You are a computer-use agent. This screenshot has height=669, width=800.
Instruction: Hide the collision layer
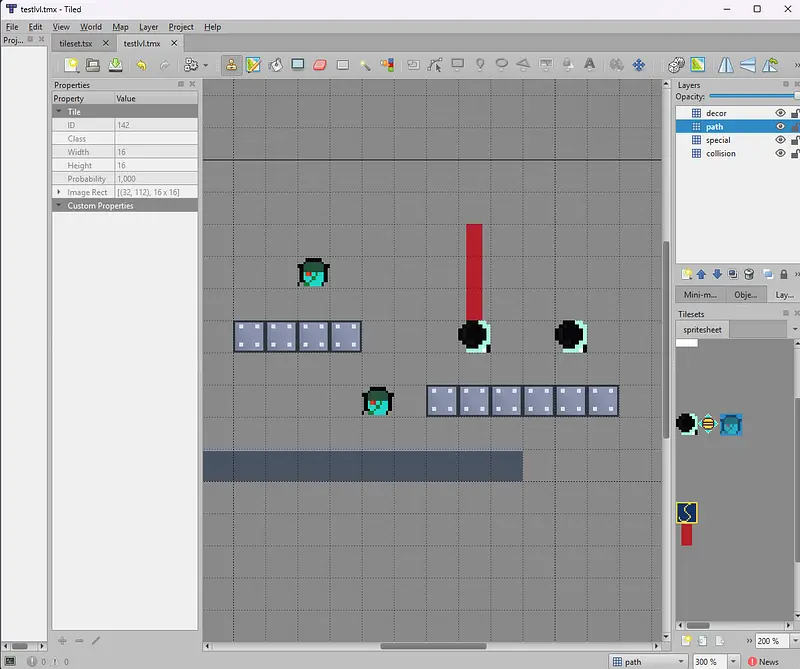pos(781,154)
